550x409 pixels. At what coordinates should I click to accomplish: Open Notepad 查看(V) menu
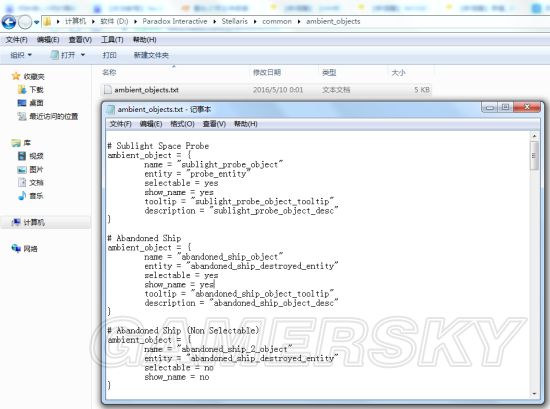point(214,124)
